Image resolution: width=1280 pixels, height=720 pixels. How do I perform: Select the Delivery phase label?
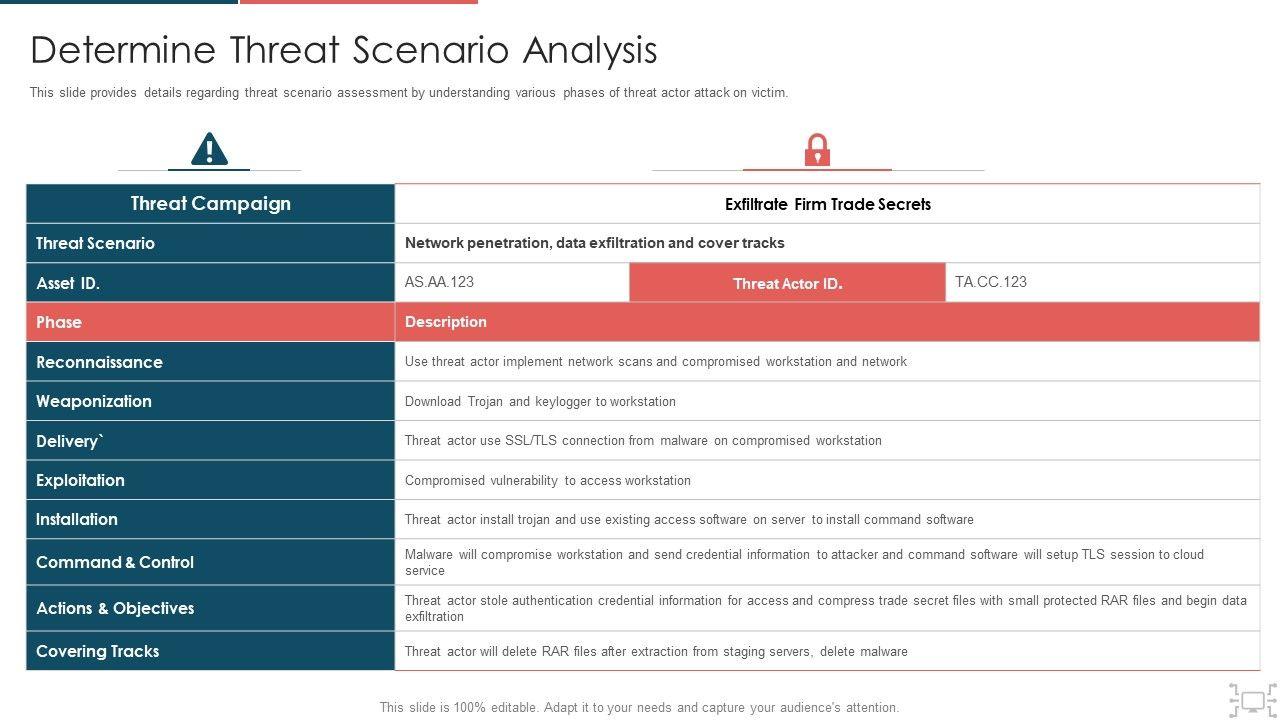(x=70, y=441)
